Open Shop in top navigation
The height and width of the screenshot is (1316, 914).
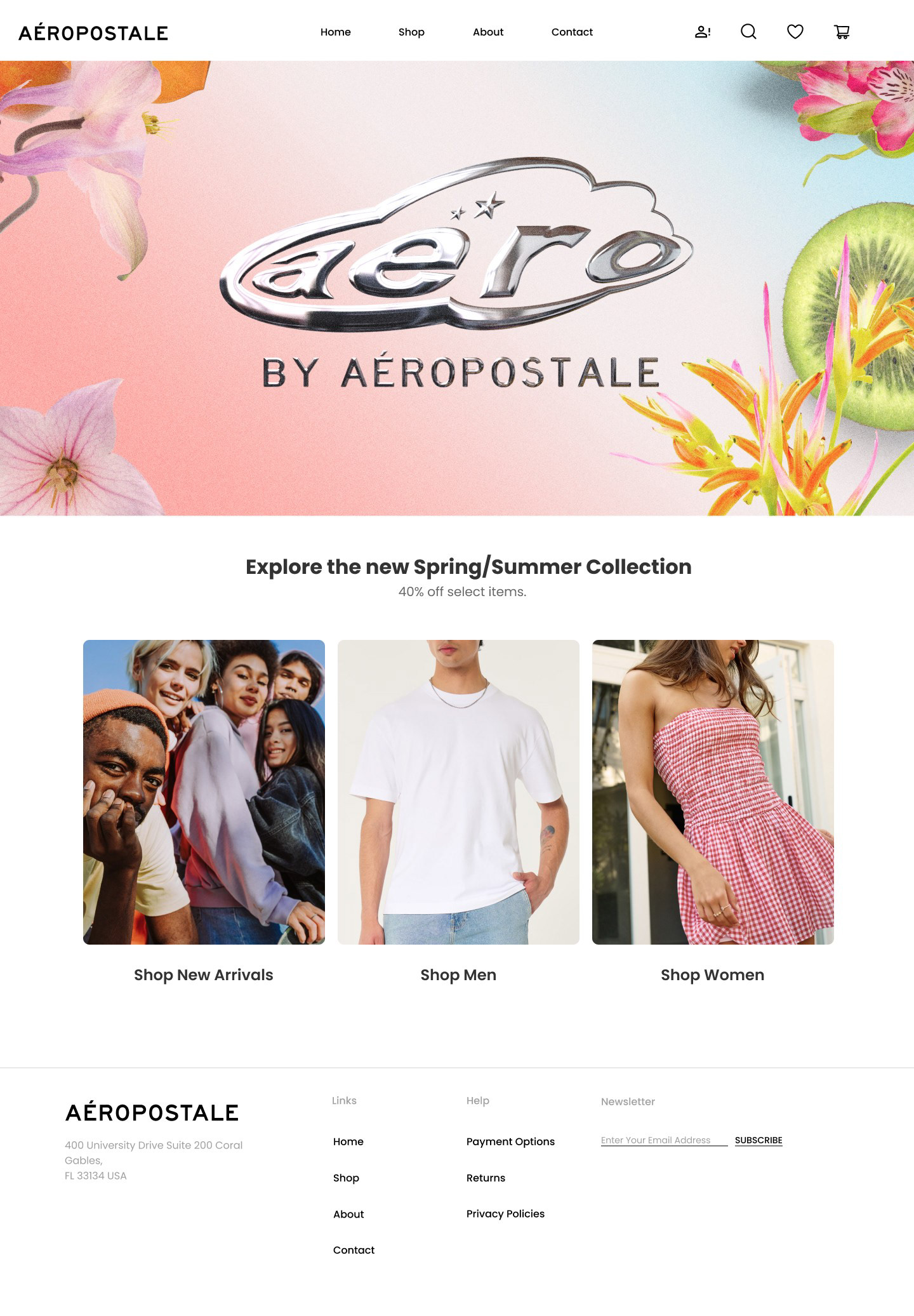(x=411, y=32)
